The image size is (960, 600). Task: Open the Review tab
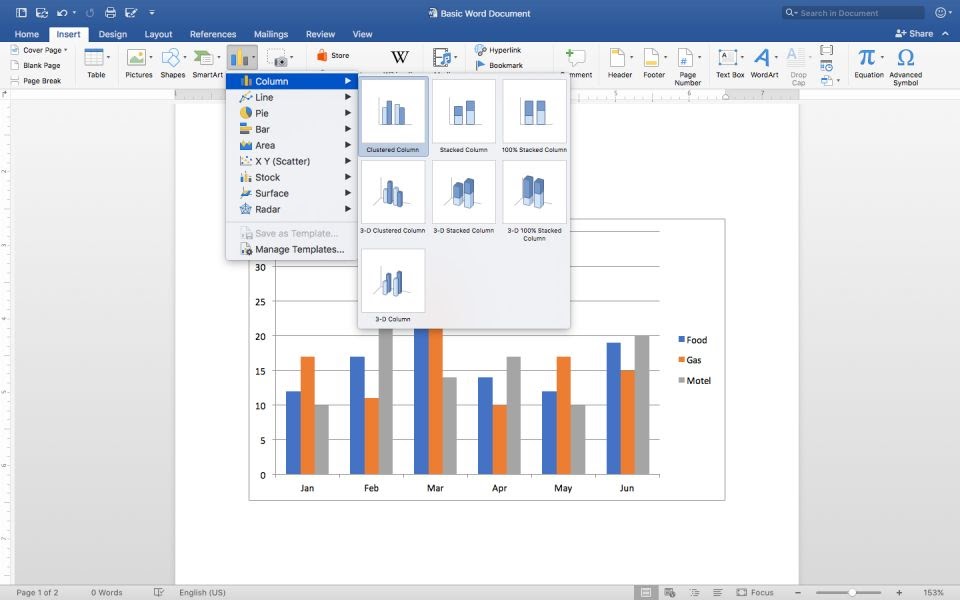click(320, 34)
